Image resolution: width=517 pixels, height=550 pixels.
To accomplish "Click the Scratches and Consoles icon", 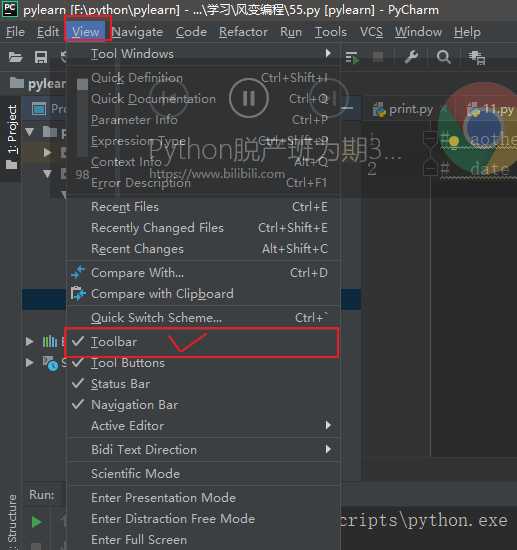I will click(x=50, y=363).
